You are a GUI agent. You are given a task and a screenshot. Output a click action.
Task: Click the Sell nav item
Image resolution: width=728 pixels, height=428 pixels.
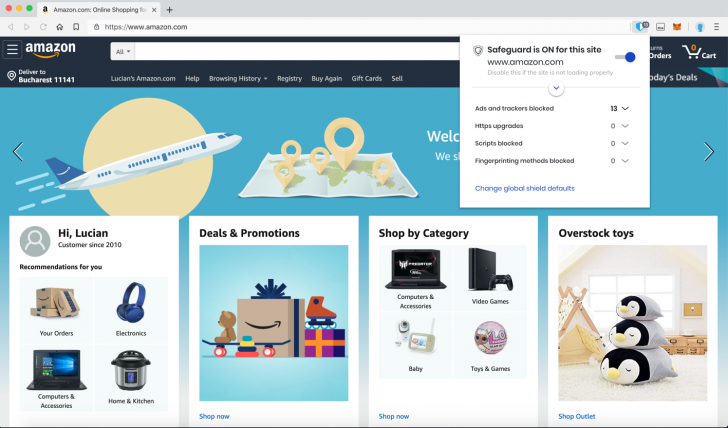(x=397, y=78)
